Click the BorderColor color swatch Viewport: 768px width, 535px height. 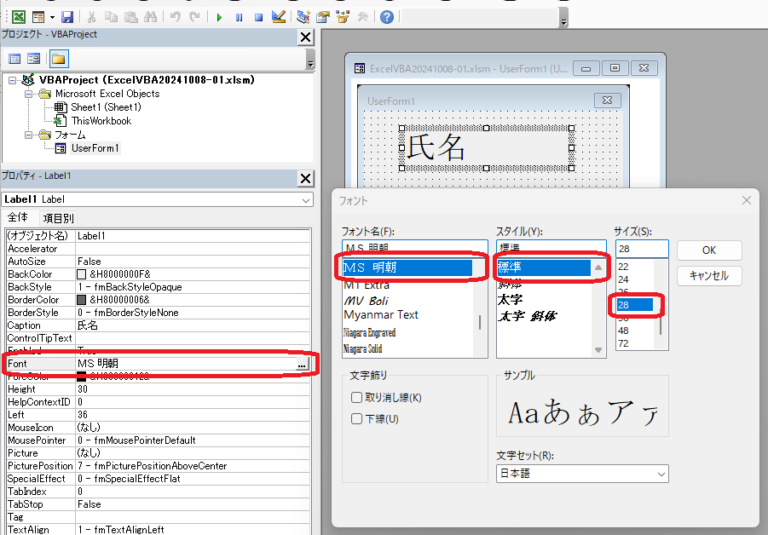[81, 300]
